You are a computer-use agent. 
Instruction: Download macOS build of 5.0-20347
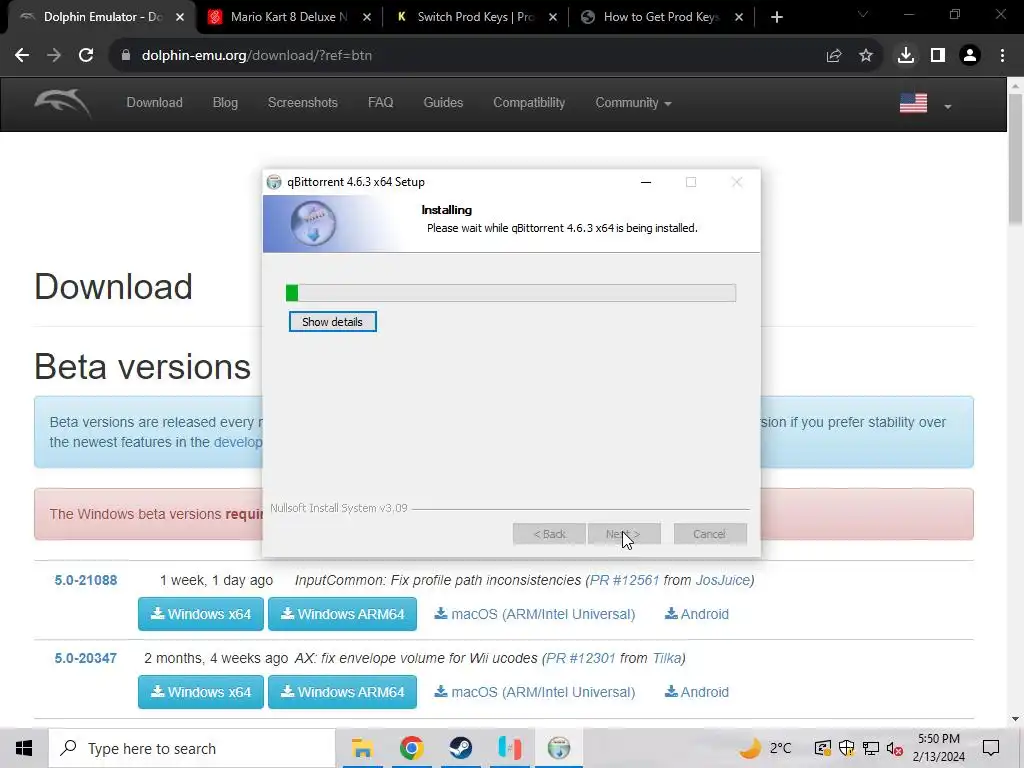point(535,692)
